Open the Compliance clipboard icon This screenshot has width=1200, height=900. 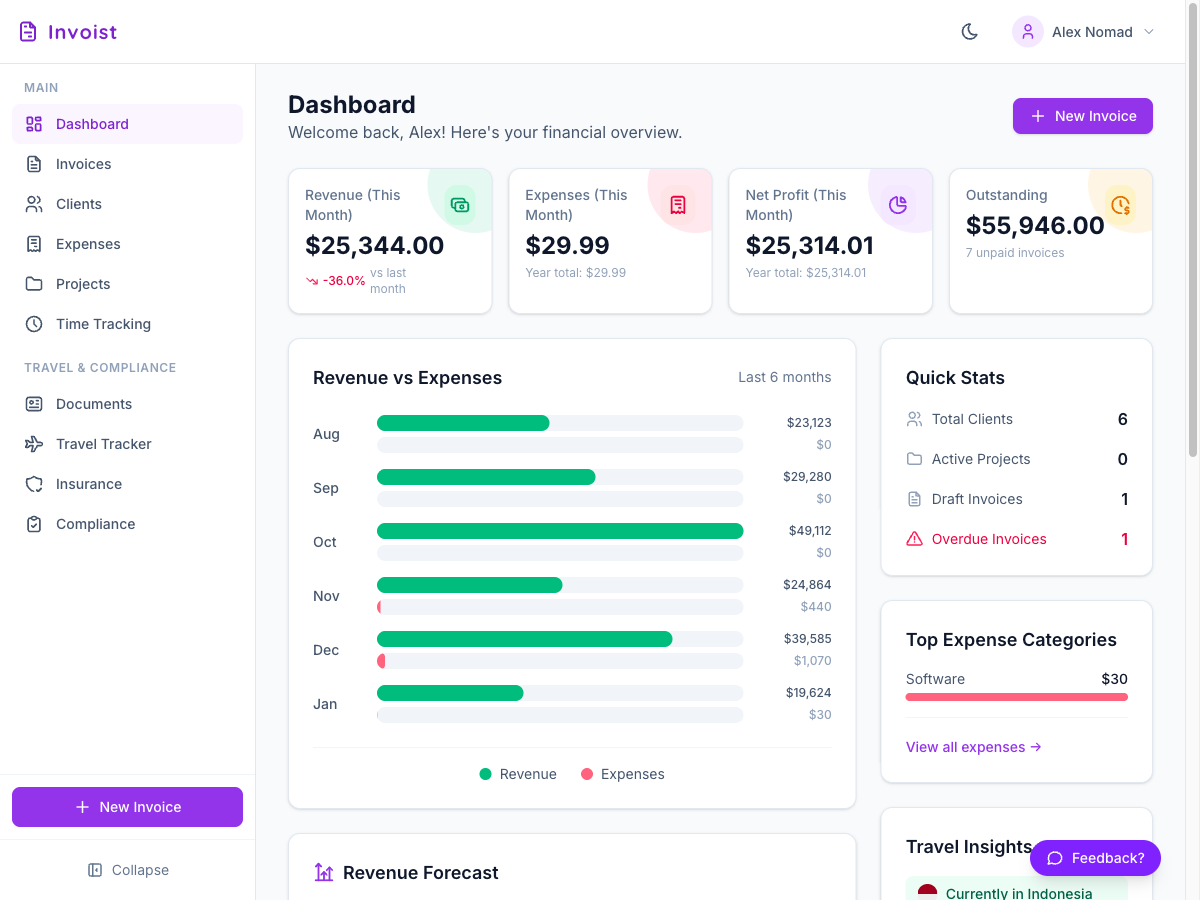pyautogui.click(x=34, y=524)
